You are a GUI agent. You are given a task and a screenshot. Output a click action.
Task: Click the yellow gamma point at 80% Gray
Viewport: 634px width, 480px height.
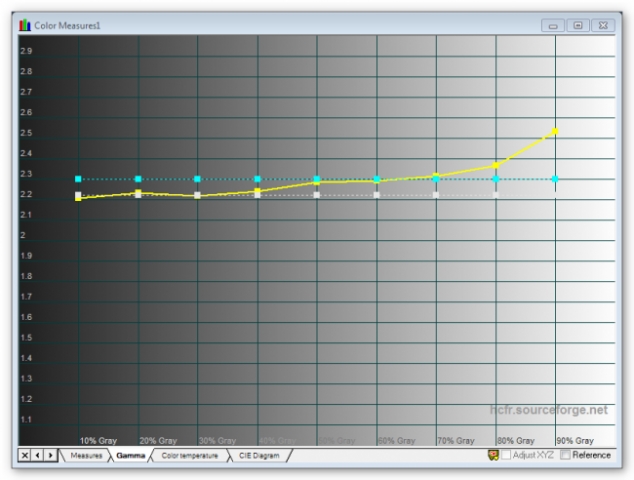tap(495, 166)
